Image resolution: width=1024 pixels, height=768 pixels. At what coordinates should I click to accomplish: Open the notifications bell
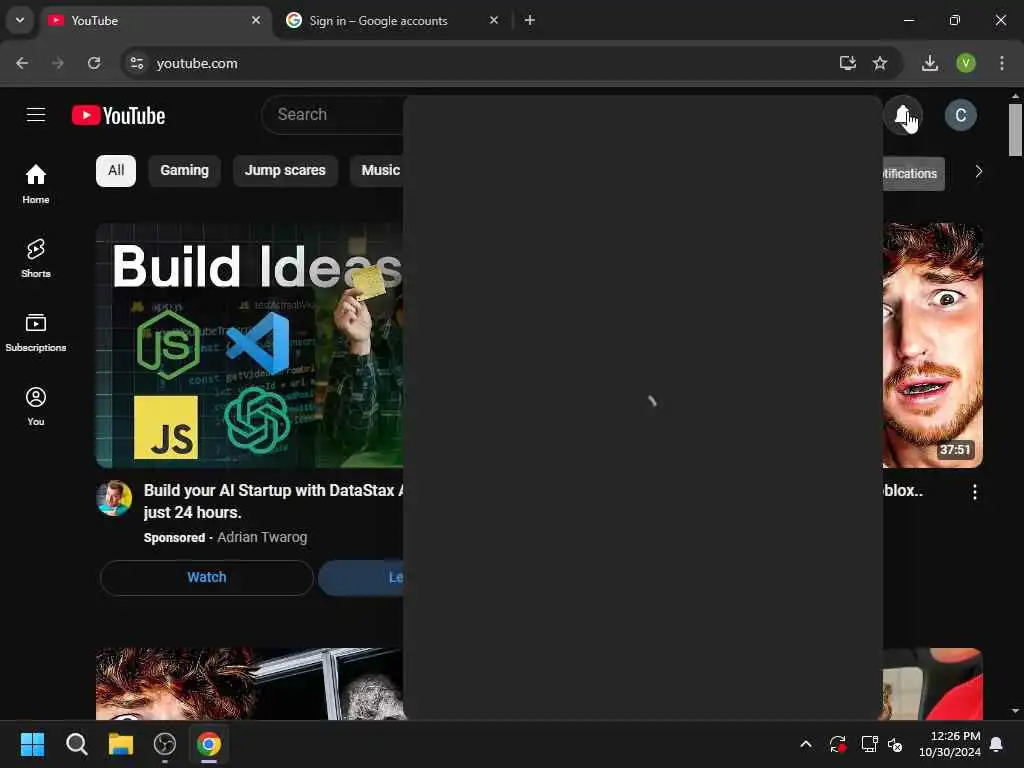(903, 116)
